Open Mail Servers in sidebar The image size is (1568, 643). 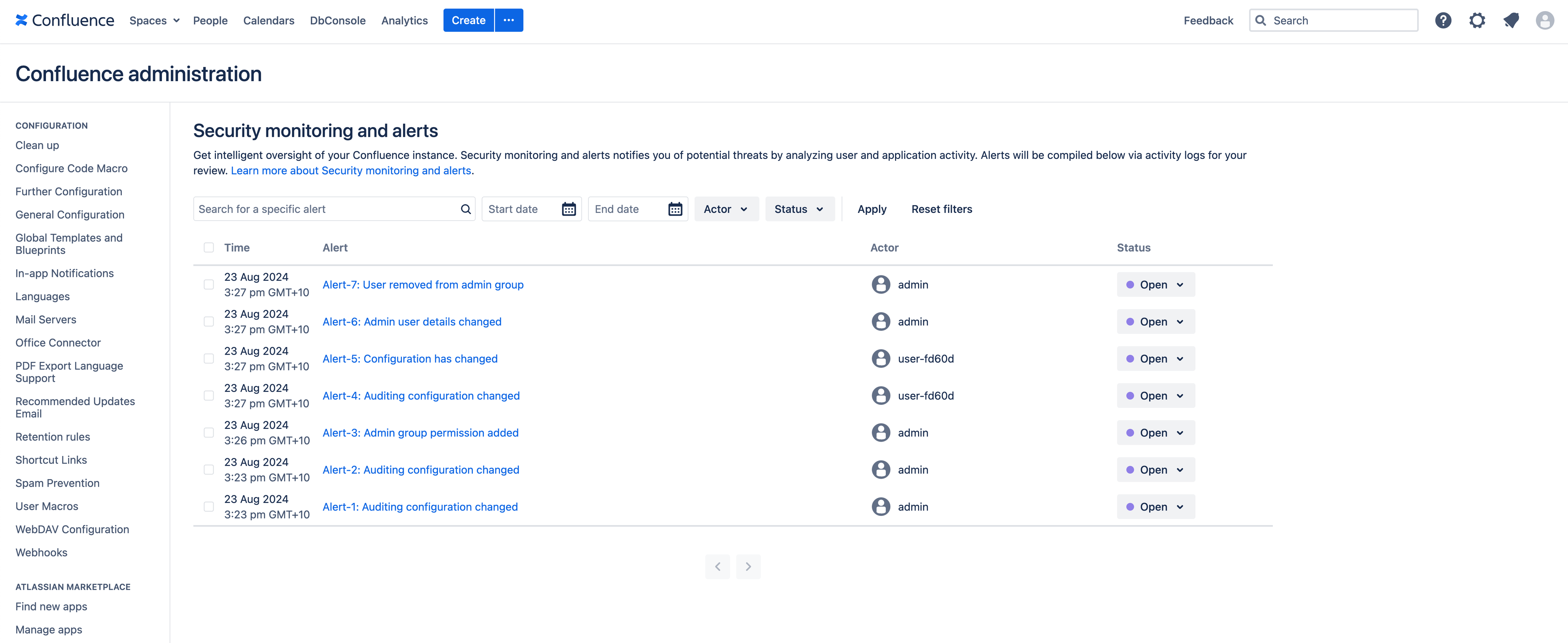click(x=46, y=319)
